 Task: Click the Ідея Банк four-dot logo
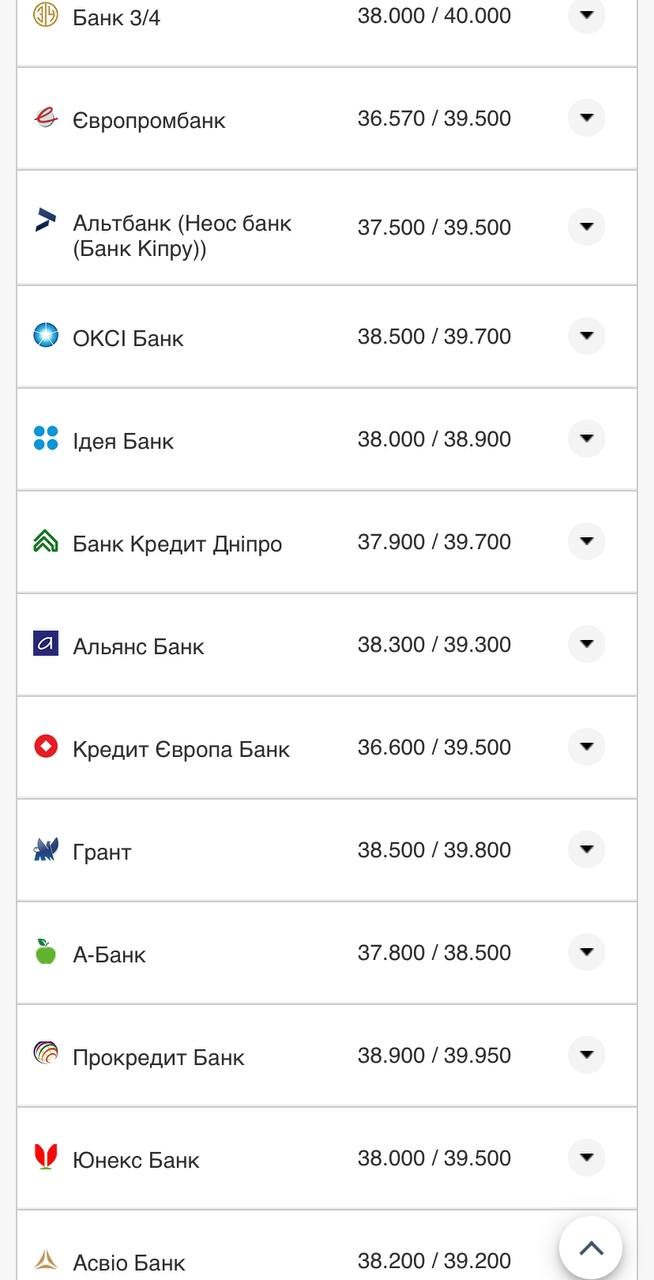[x=46, y=438]
